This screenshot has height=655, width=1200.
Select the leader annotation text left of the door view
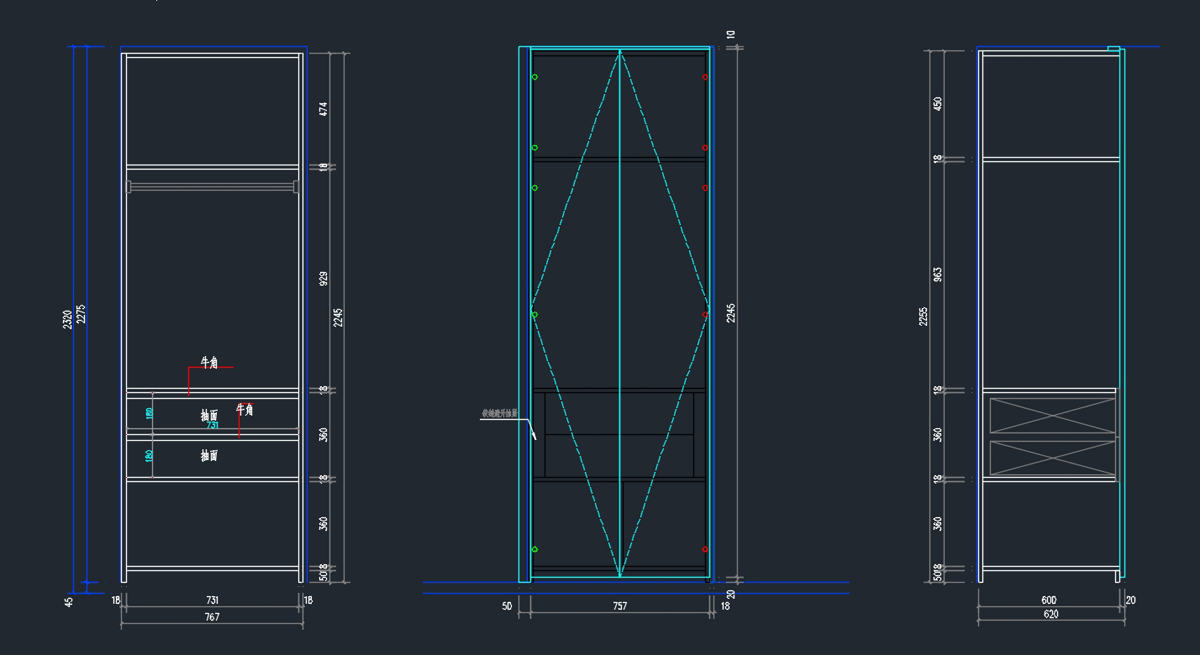(499, 413)
